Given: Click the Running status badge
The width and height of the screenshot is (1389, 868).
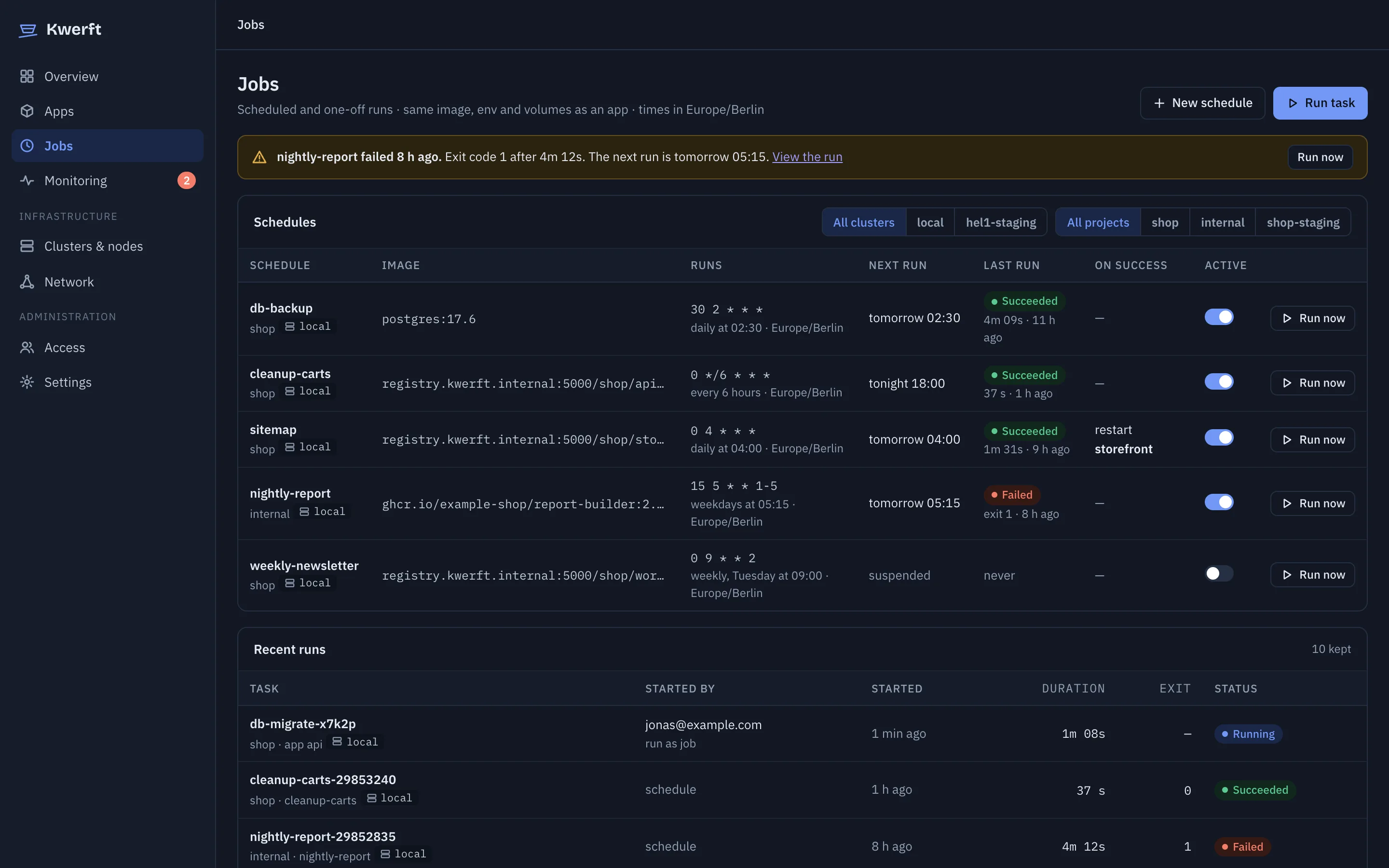Looking at the screenshot, I should pyautogui.click(x=1248, y=734).
